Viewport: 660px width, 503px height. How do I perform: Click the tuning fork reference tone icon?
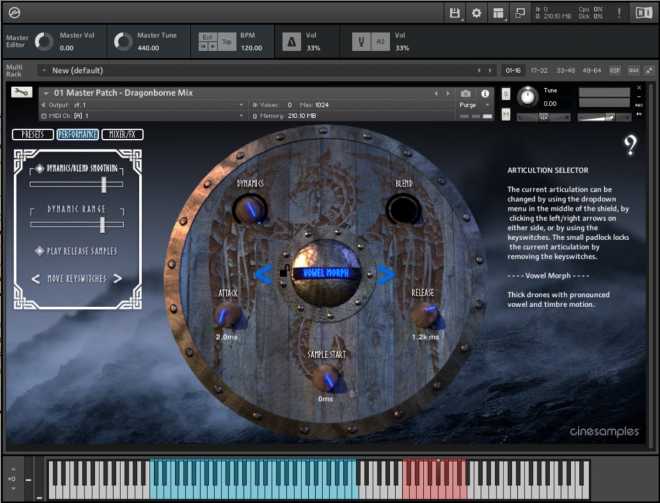[362, 42]
